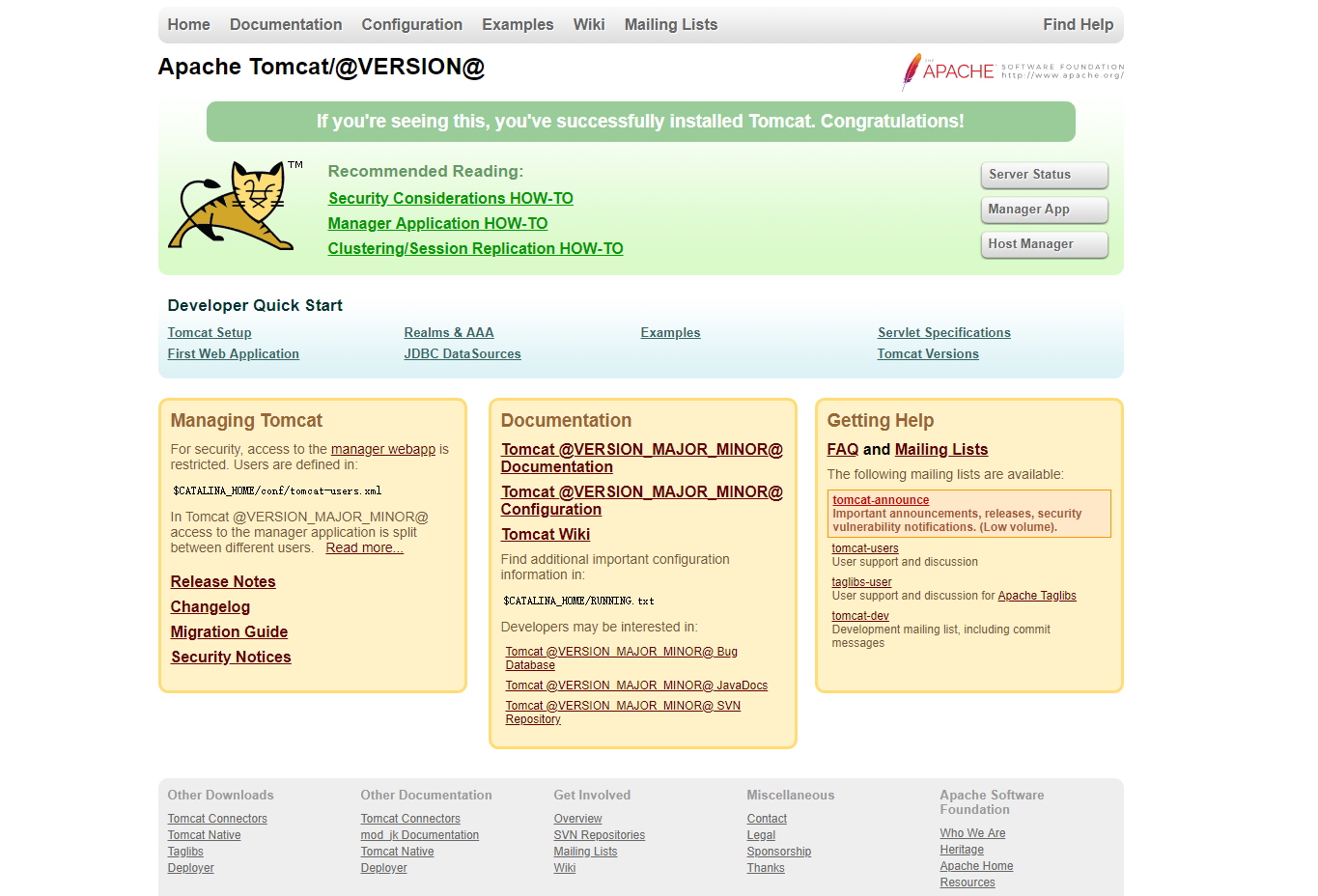Open the Home navigation item
The image size is (1318, 896).
[188, 25]
